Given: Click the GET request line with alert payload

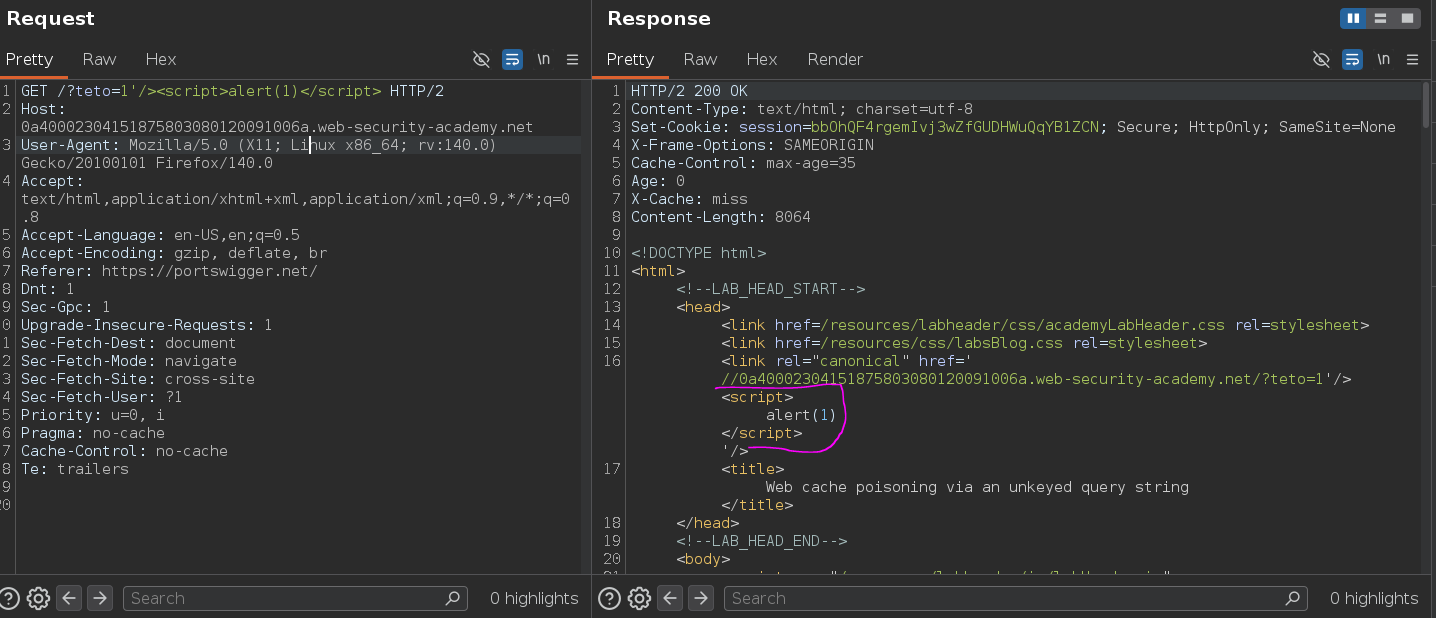Looking at the screenshot, I should (x=232, y=91).
